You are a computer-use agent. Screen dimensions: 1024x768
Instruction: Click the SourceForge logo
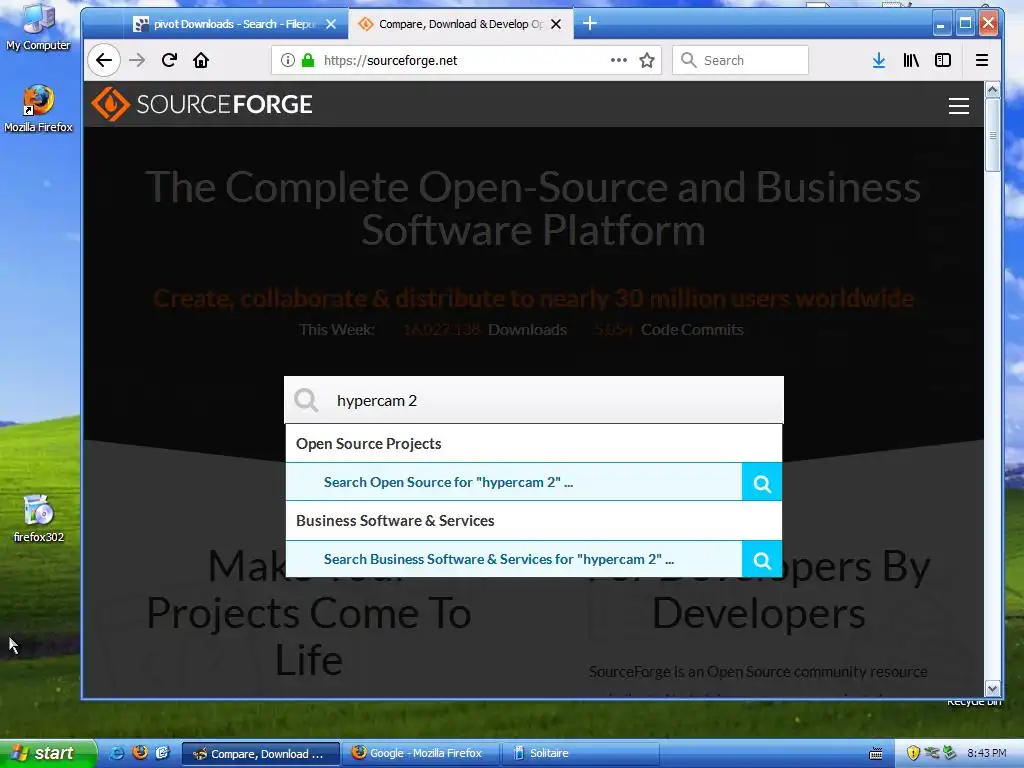[202, 104]
